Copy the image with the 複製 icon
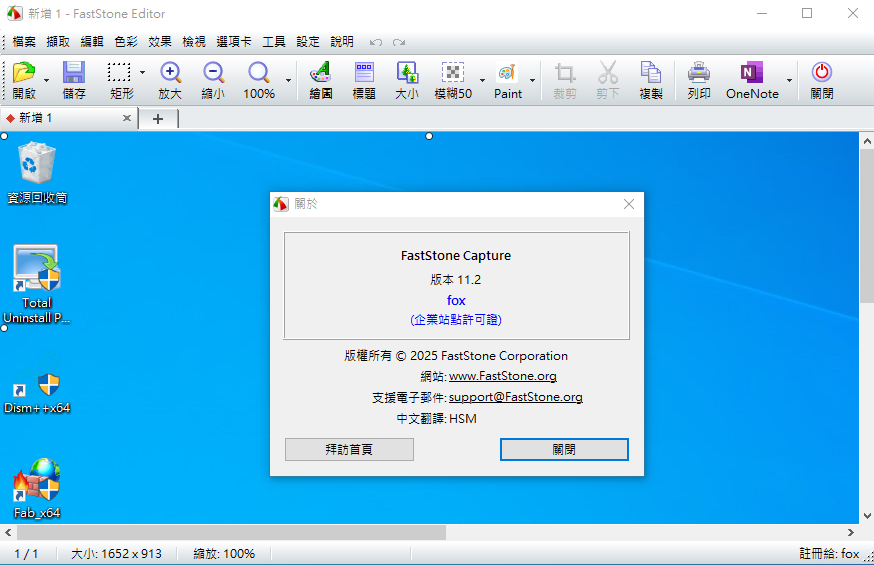The image size is (874, 565). (x=650, y=80)
